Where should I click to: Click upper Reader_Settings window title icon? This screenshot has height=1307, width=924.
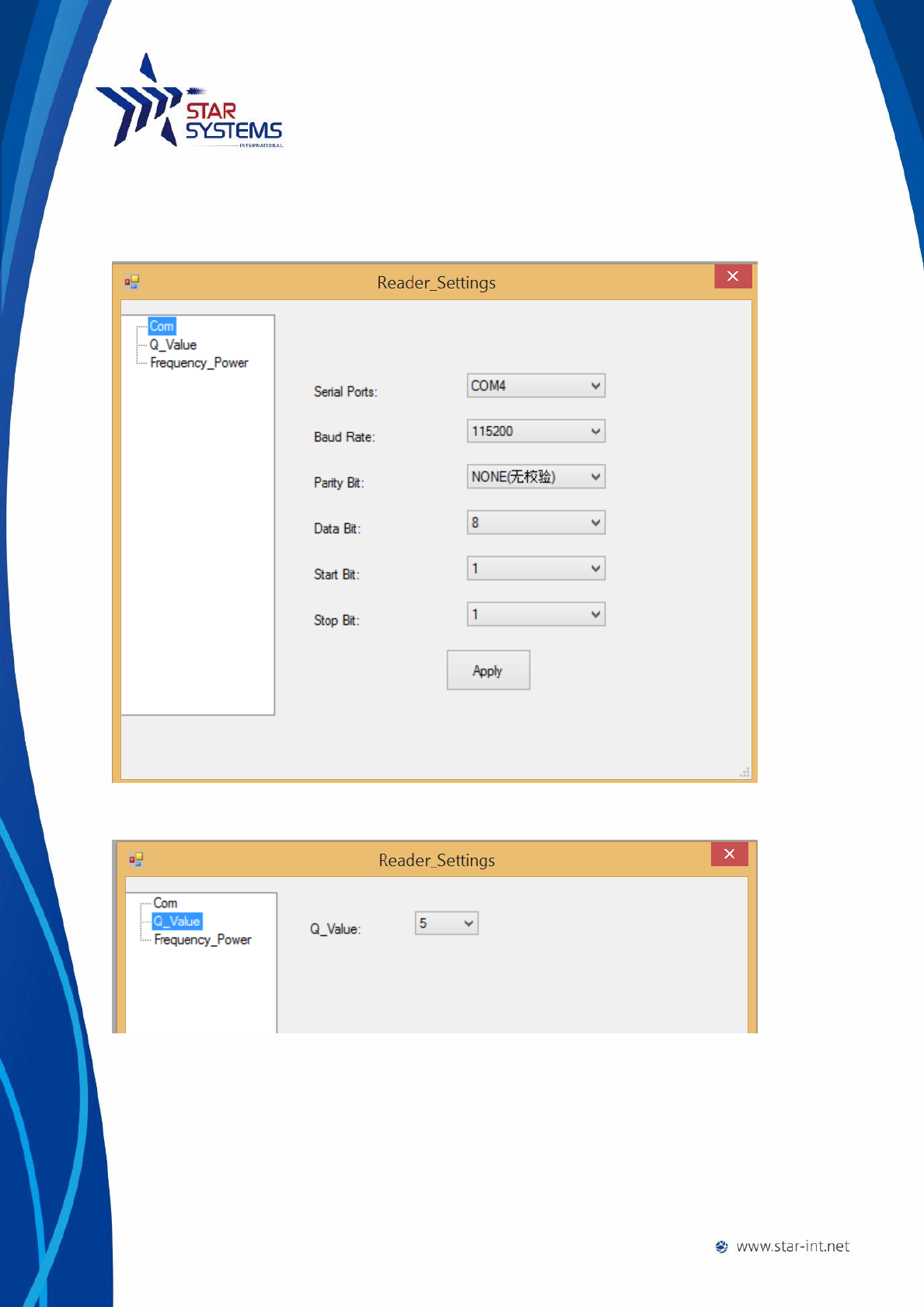pyautogui.click(x=132, y=281)
